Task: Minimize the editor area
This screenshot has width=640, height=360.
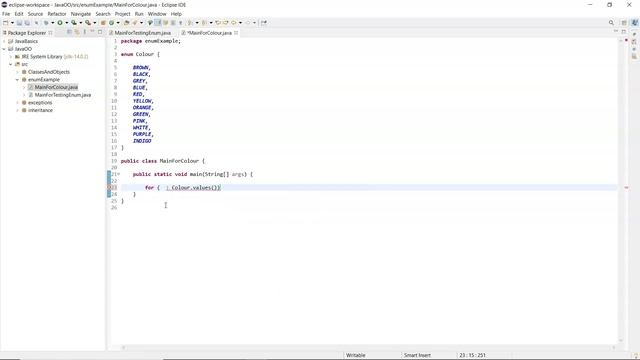Action: coord(616,31)
